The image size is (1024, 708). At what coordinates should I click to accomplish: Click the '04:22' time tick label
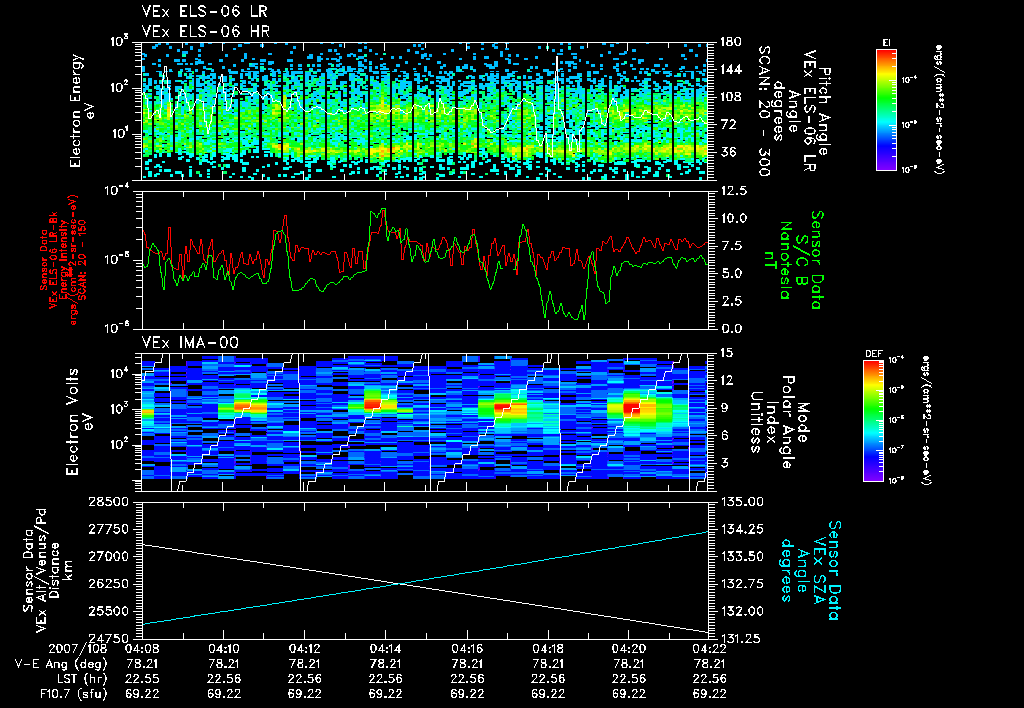pyautogui.click(x=710, y=649)
